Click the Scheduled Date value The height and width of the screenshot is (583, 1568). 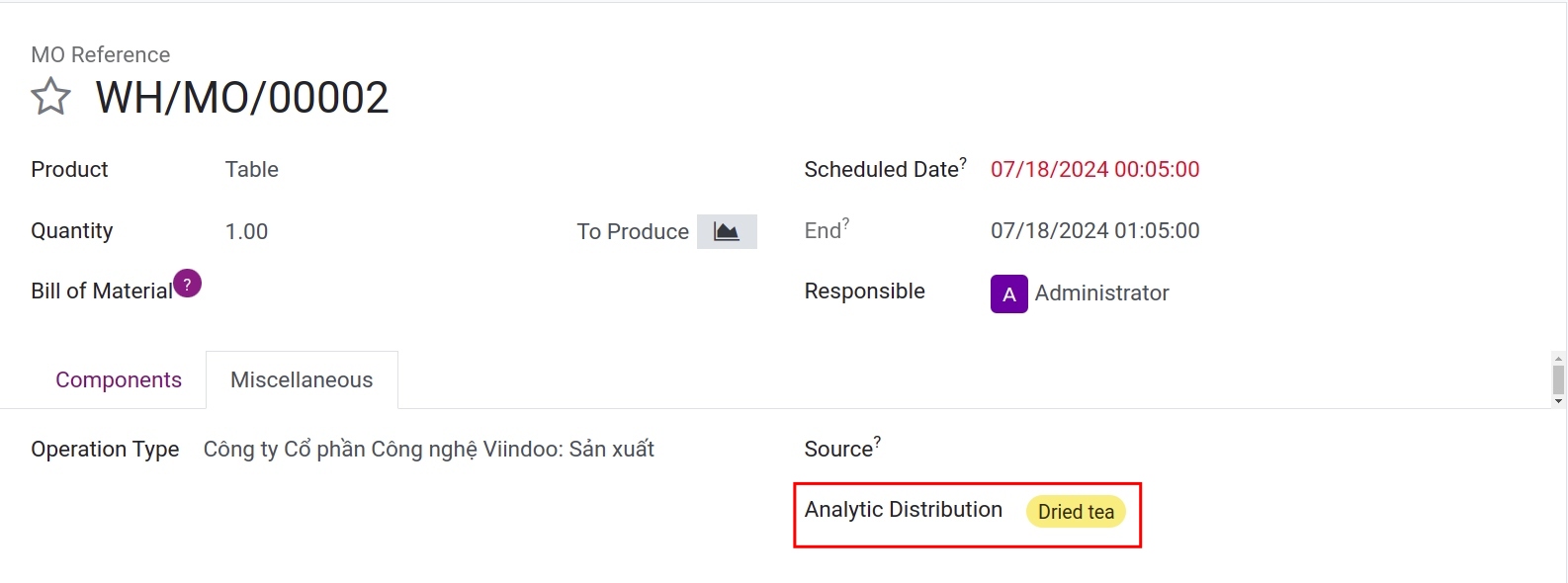pyautogui.click(x=1094, y=169)
